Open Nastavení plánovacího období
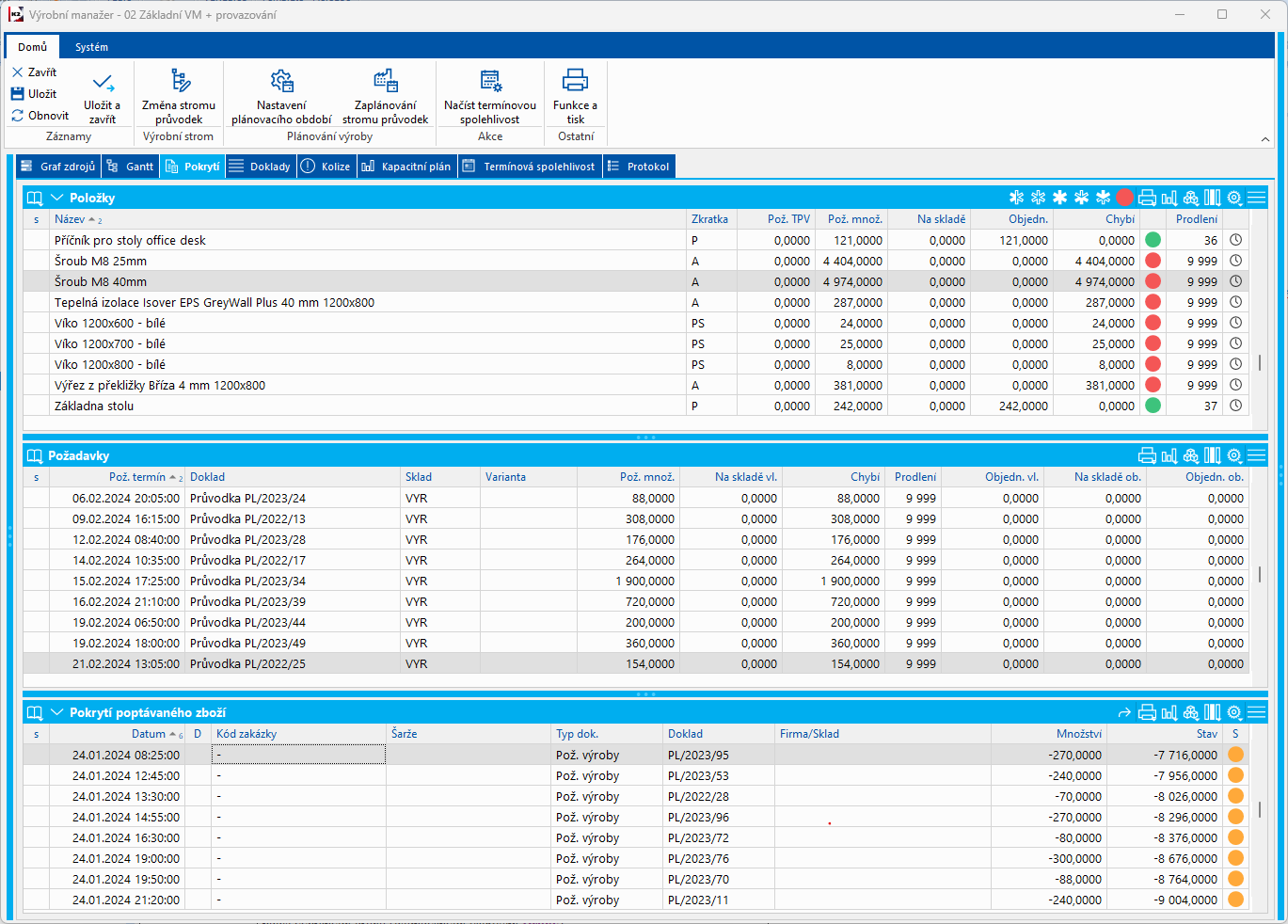Screen dimensions: 1288x924 pos(281,81)
